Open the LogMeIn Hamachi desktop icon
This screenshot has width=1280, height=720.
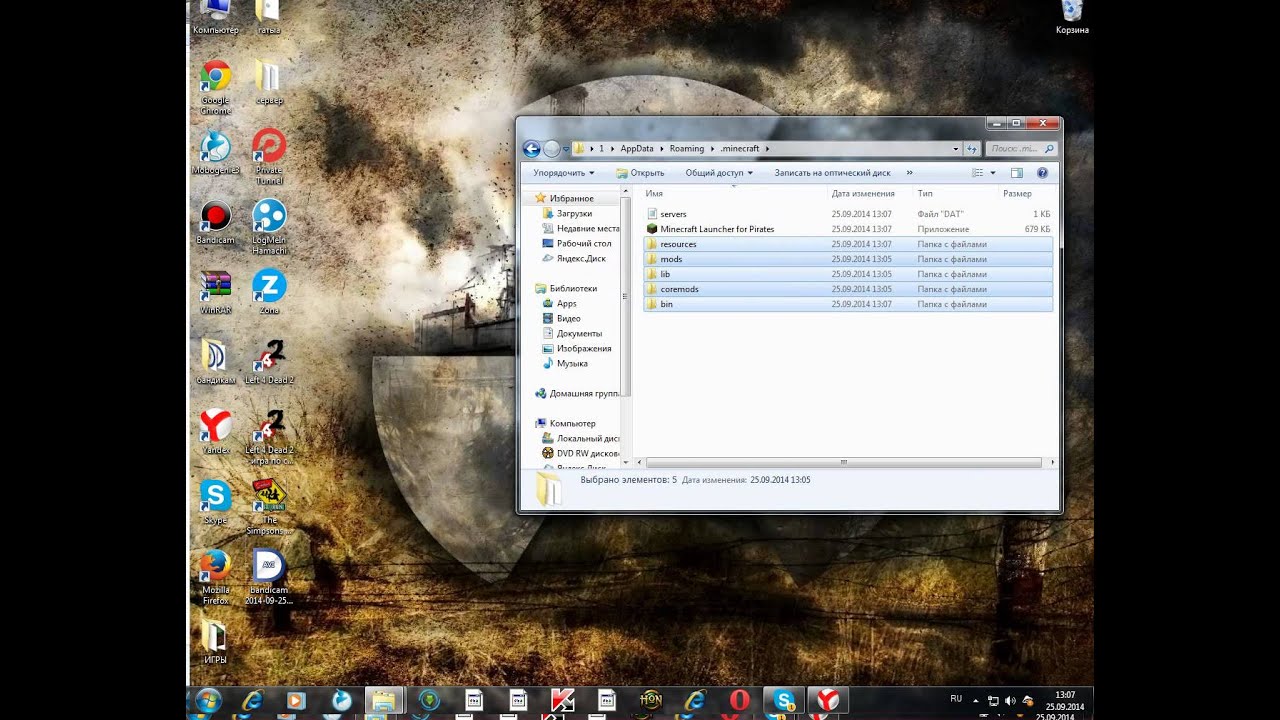pyautogui.click(x=269, y=228)
